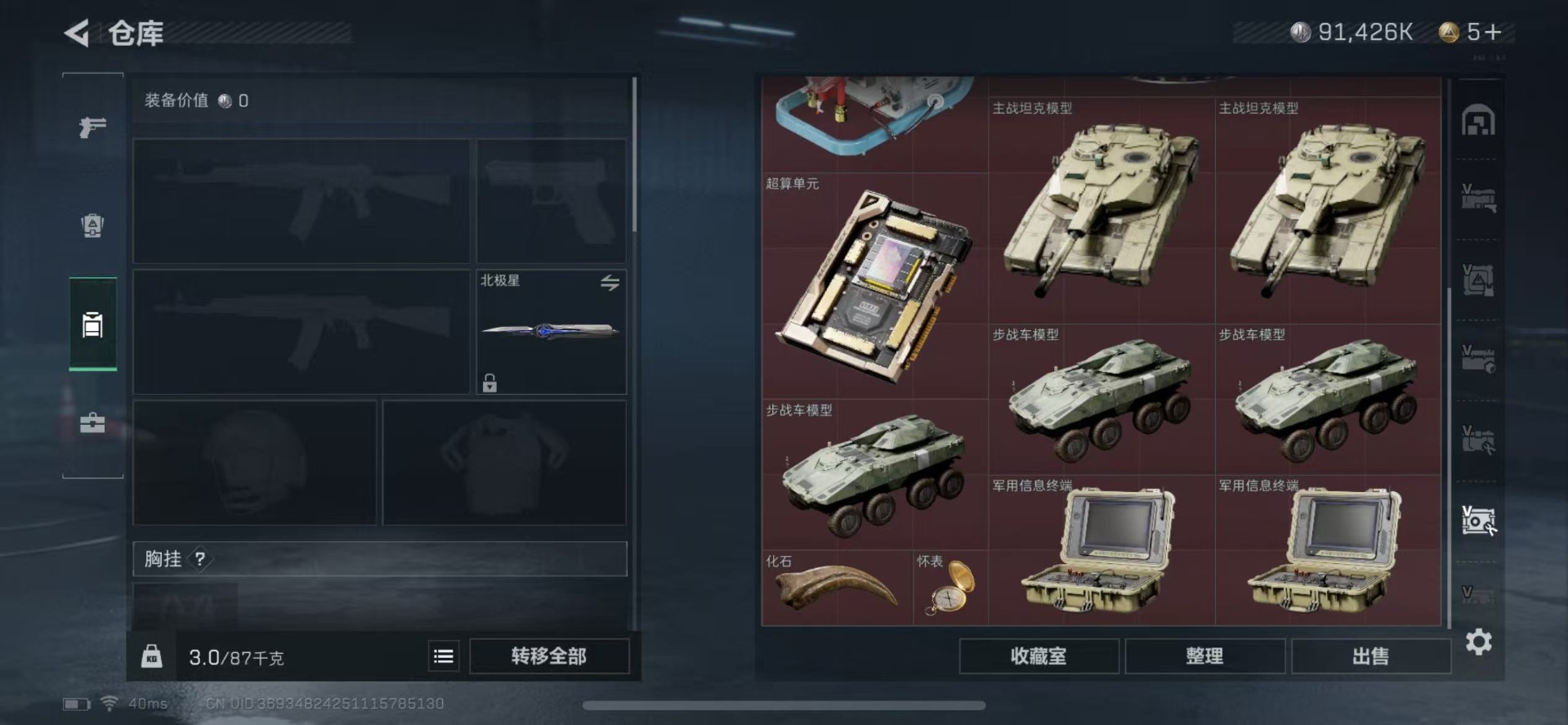Click the lock icon on 北极星 knife
This screenshot has height=725, width=1568.
tap(489, 382)
